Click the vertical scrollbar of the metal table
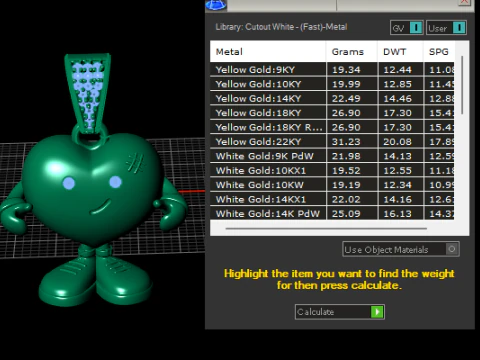Viewport: 480px width, 360px height. click(x=462, y=85)
